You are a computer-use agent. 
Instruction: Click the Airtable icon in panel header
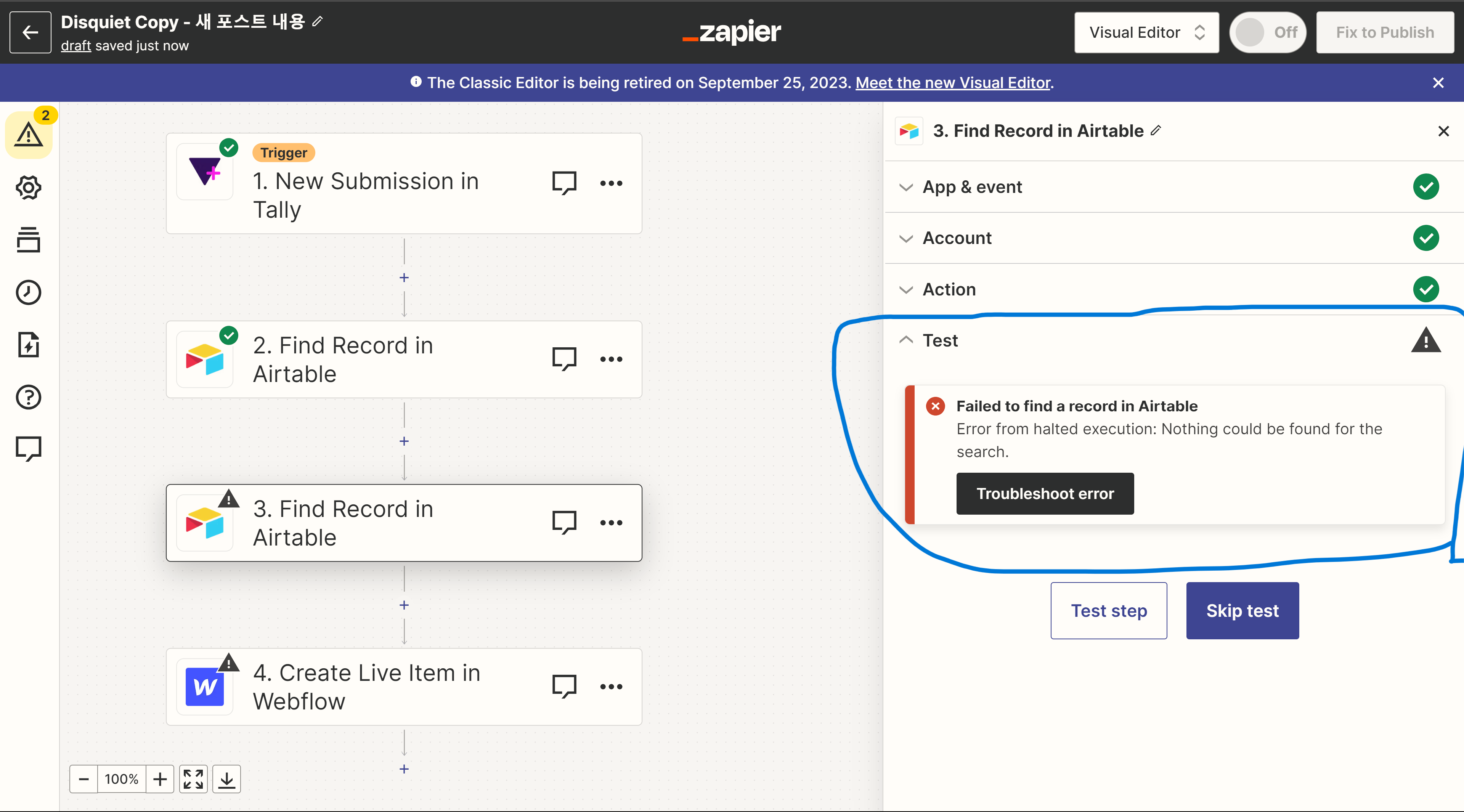(x=909, y=131)
